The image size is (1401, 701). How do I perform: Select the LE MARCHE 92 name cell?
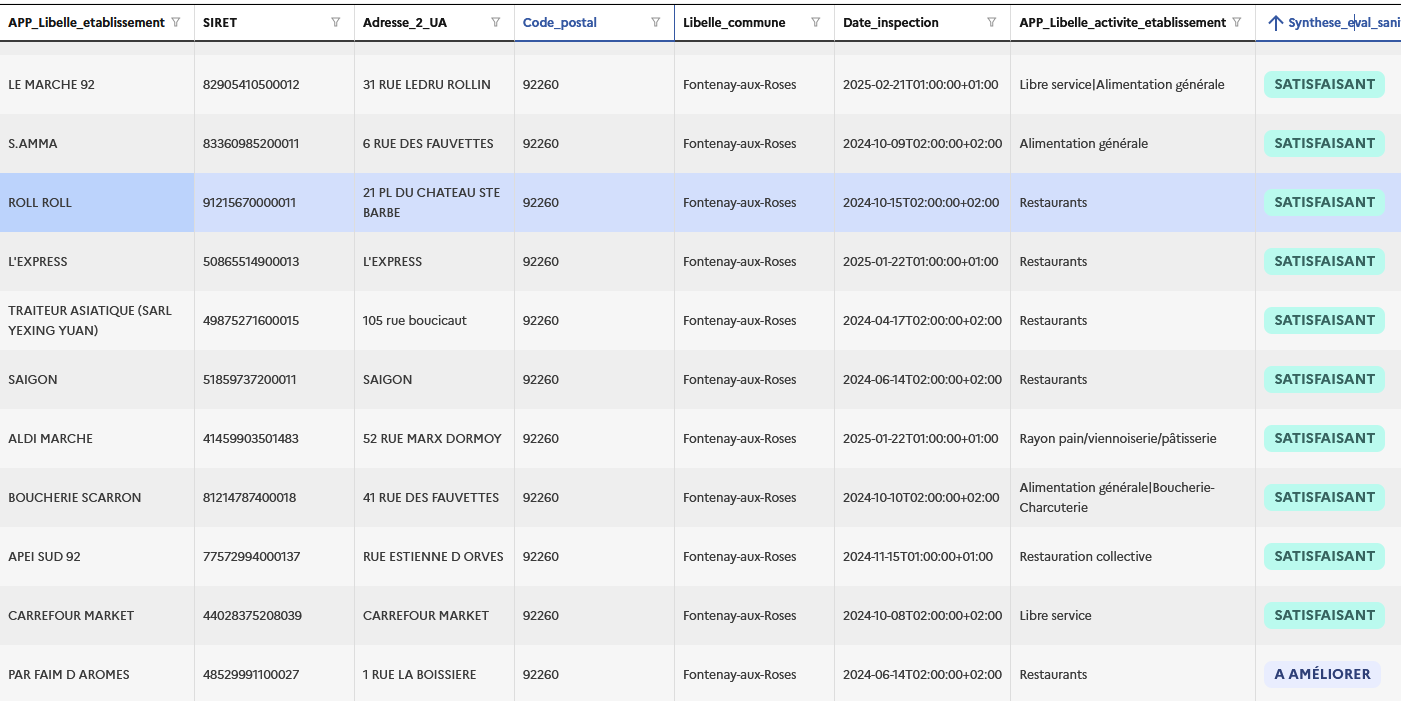coord(97,84)
